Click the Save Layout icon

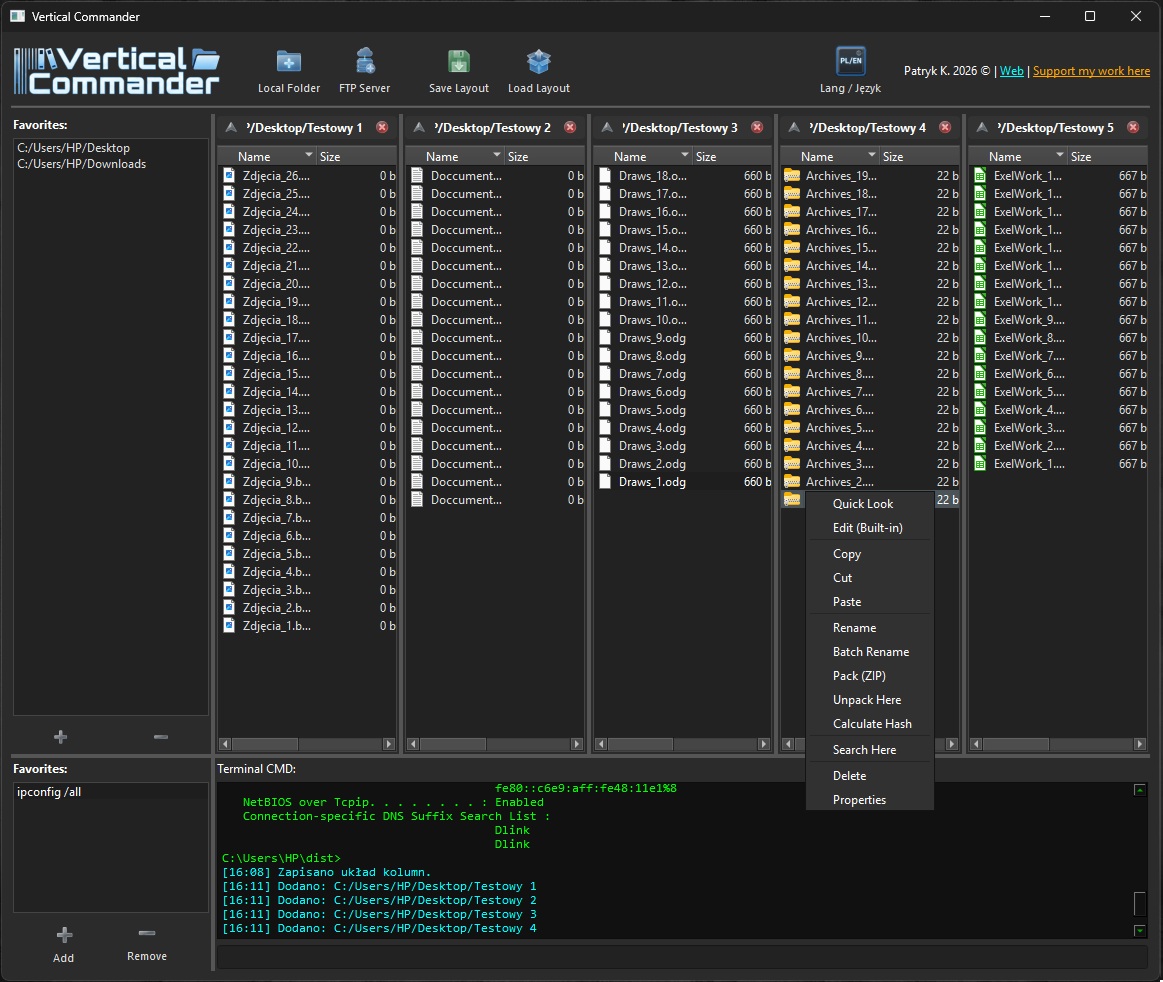click(x=459, y=63)
